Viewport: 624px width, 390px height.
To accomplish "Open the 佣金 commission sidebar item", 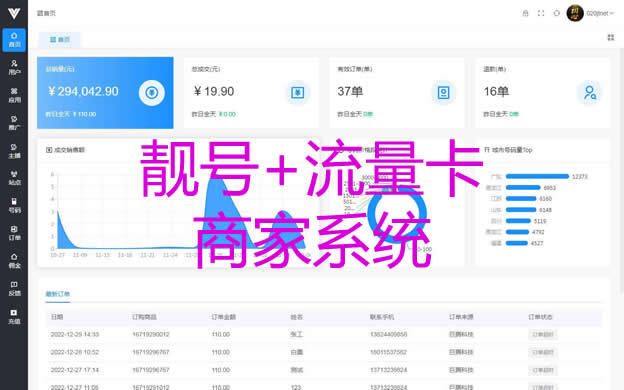I will [14, 261].
